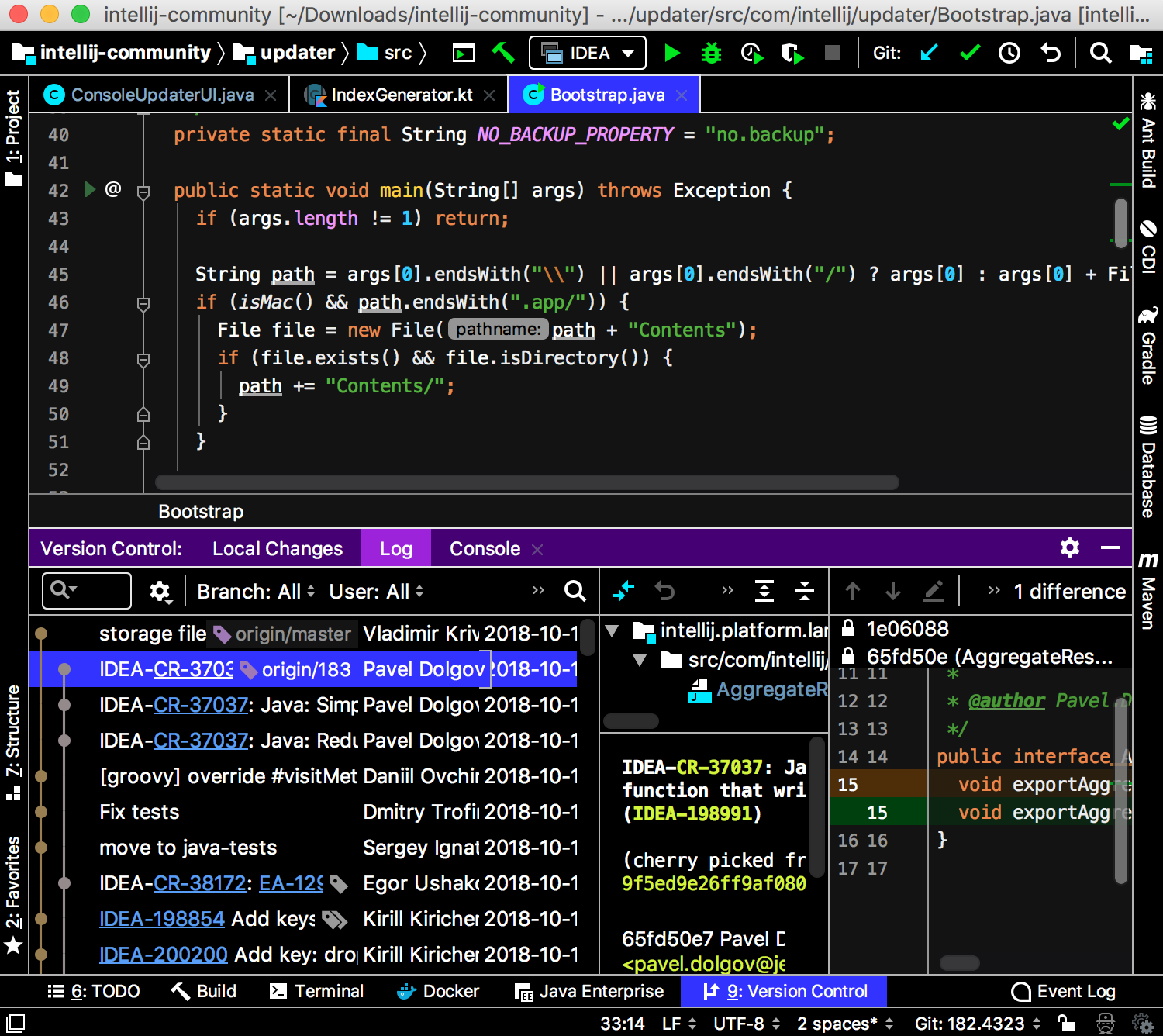Image resolution: width=1163 pixels, height=1036 pixels.
Task: Open the IDEA run configuration dropdown
Action: (588, 53)
